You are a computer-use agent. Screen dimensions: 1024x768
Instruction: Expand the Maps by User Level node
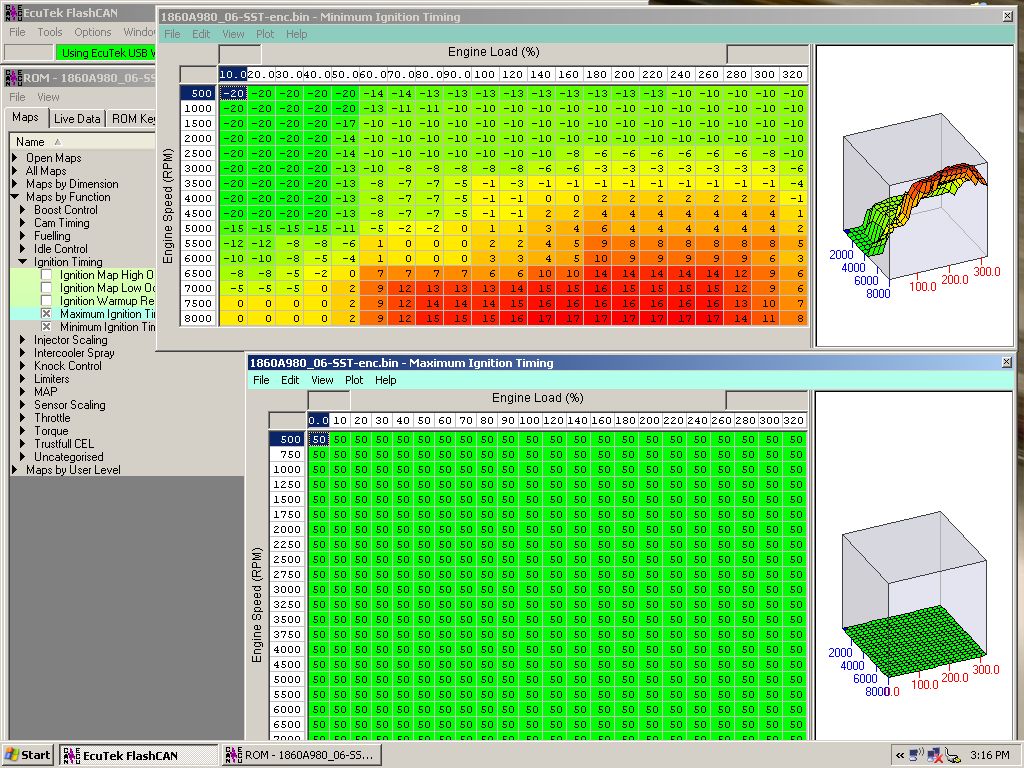coord(15,470)
